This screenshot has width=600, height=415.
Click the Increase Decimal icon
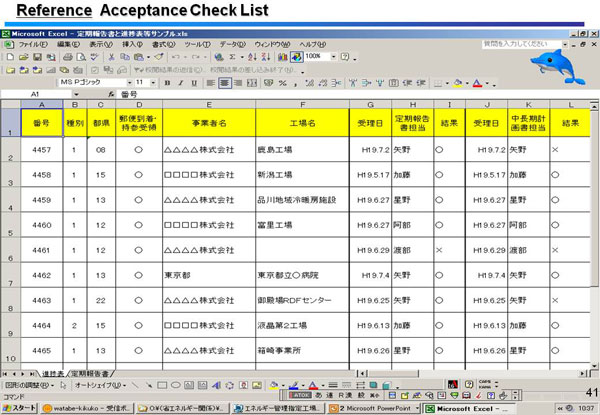coord(310,83)
